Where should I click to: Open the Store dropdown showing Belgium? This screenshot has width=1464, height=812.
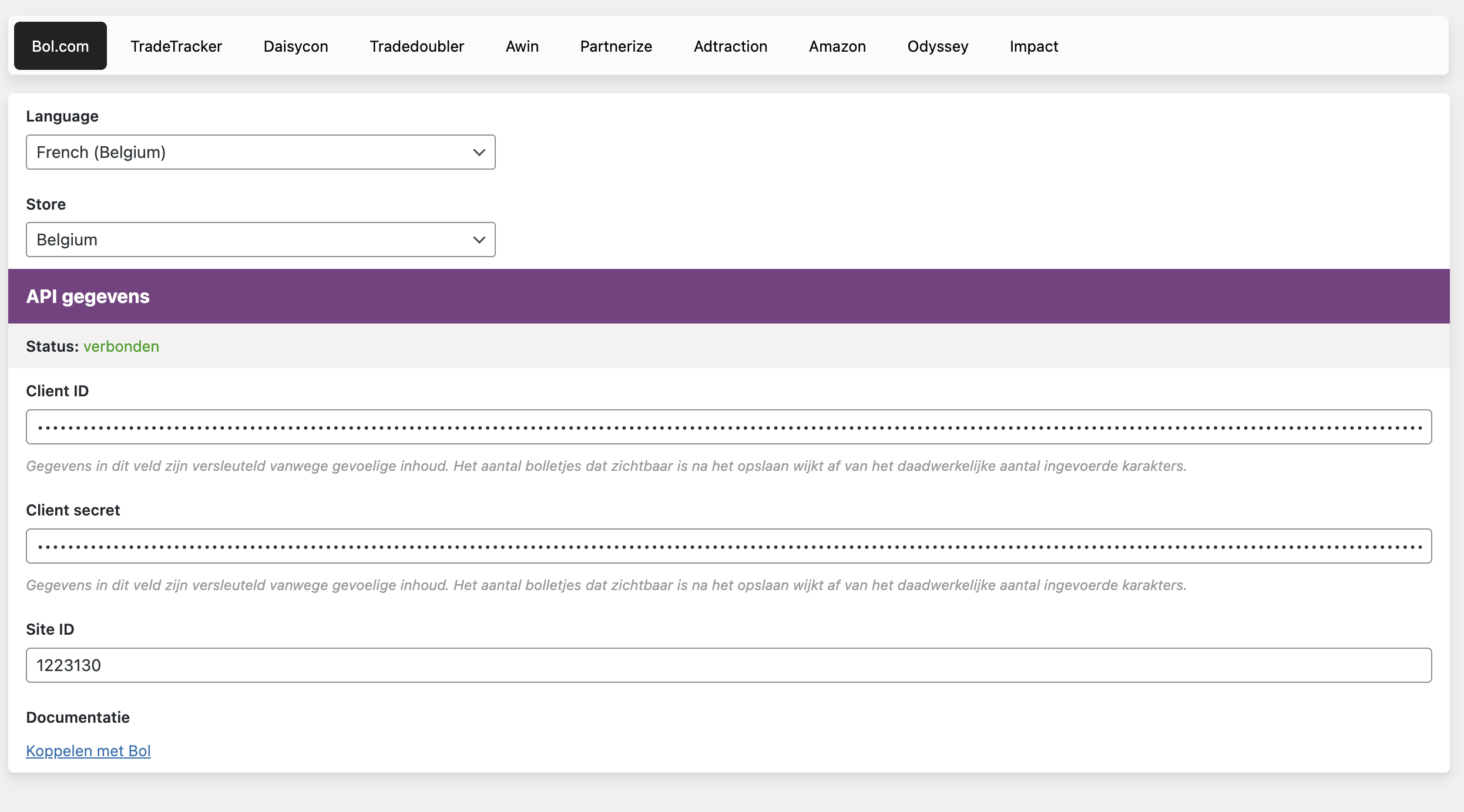coord(261,240)
